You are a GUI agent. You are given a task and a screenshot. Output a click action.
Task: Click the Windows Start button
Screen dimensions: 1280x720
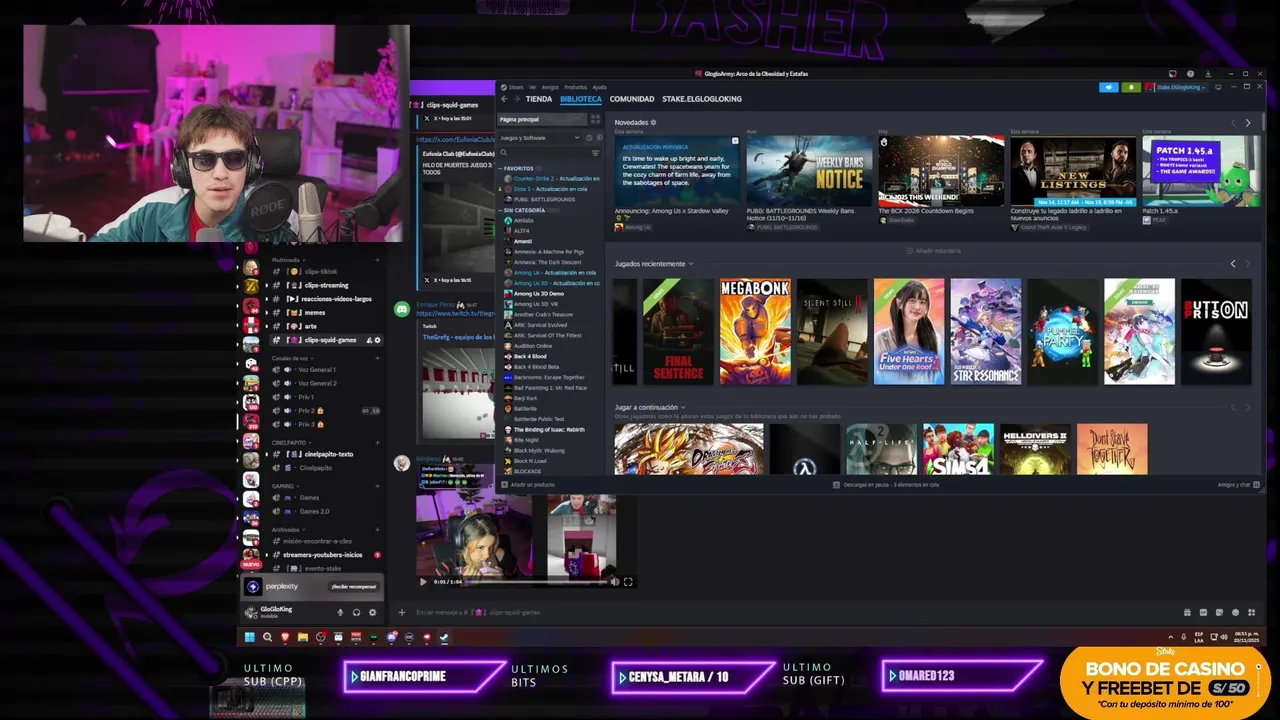(x=249, y=637)
